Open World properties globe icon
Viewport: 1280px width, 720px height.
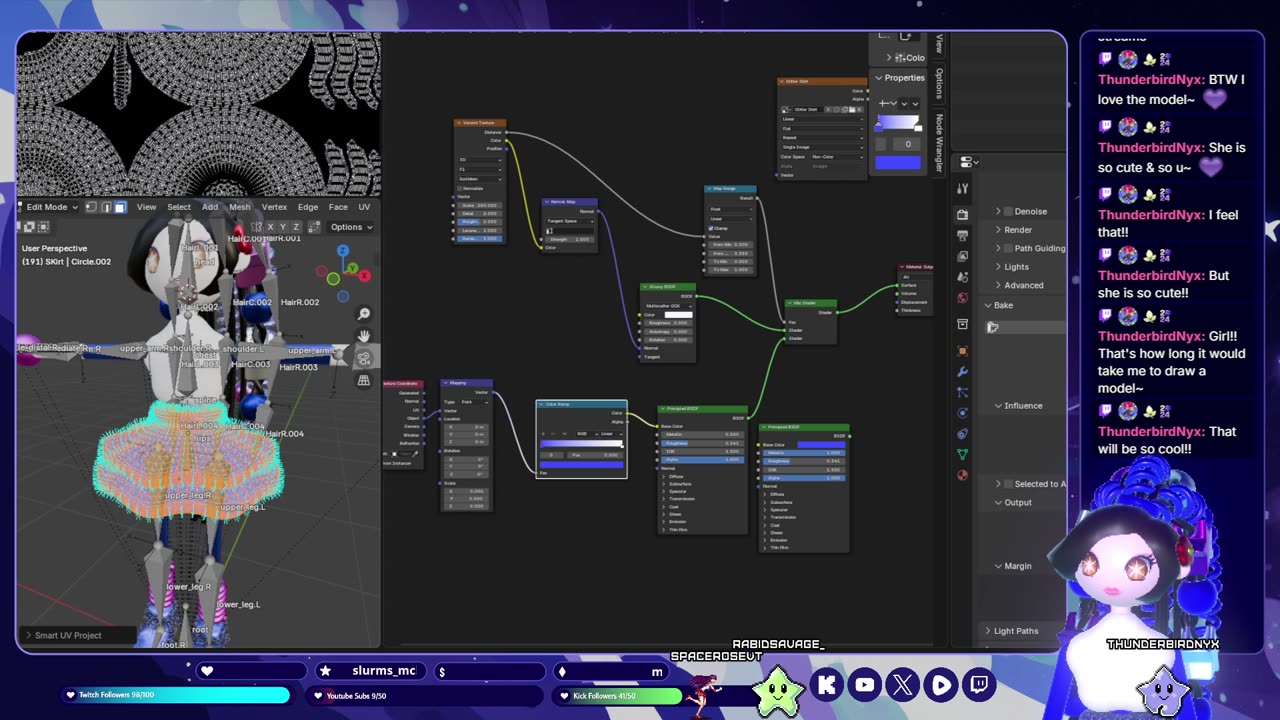pyautogui.click(x=962, y=298)
